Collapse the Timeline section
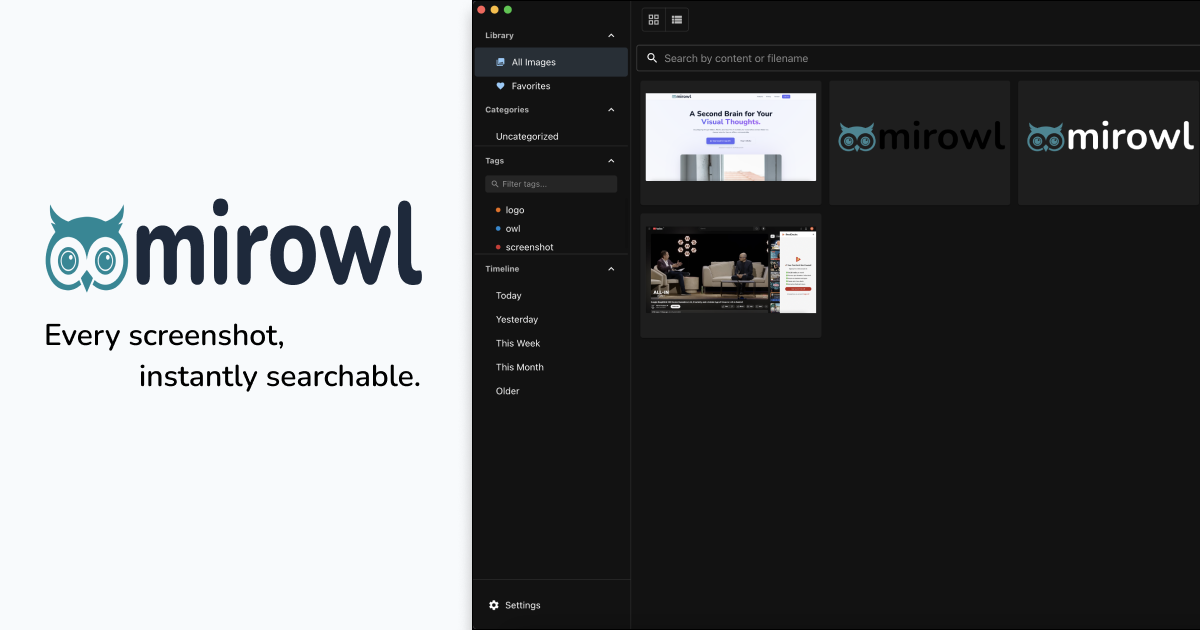The width and height of the screenshot is (1200, 630). click(x=611, y=269)
